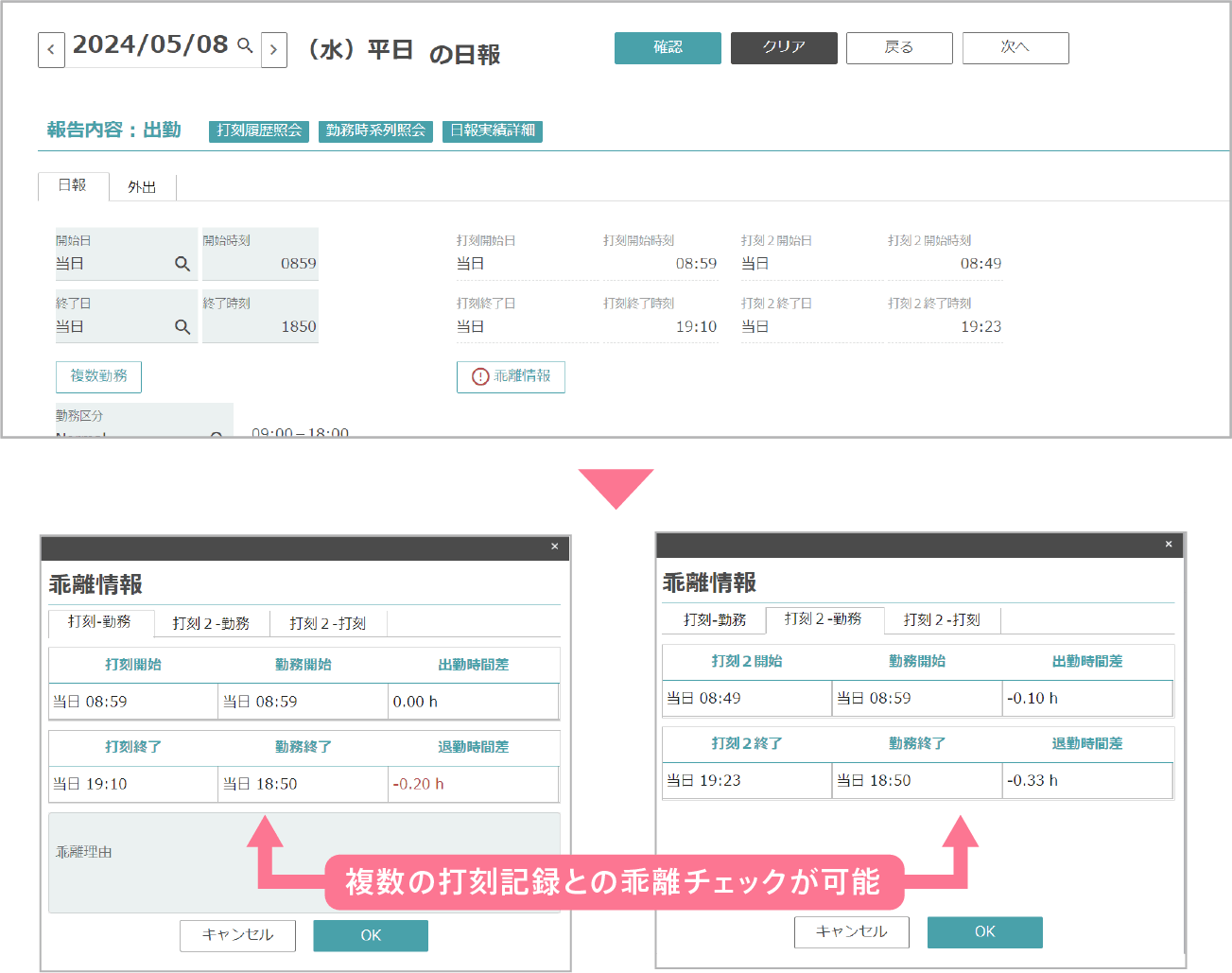Screen dimensions: 1232x973
Task: Click the 確認 button
Action: tap(668, 48)
